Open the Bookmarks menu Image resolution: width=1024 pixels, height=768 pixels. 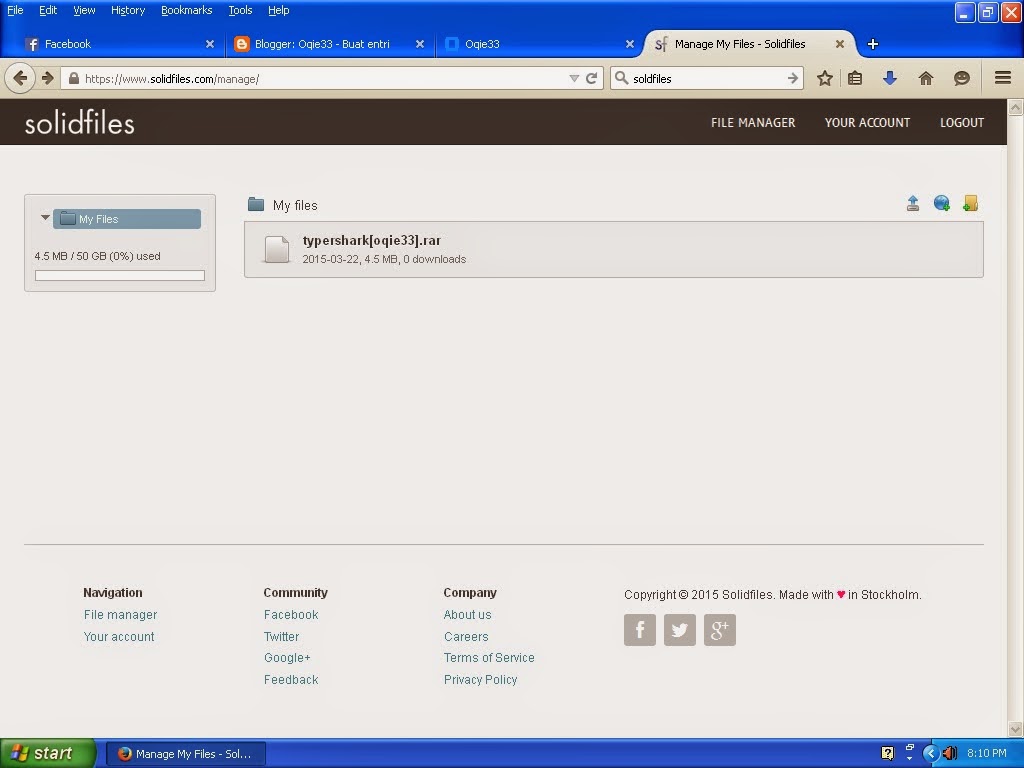pos(186,10)
